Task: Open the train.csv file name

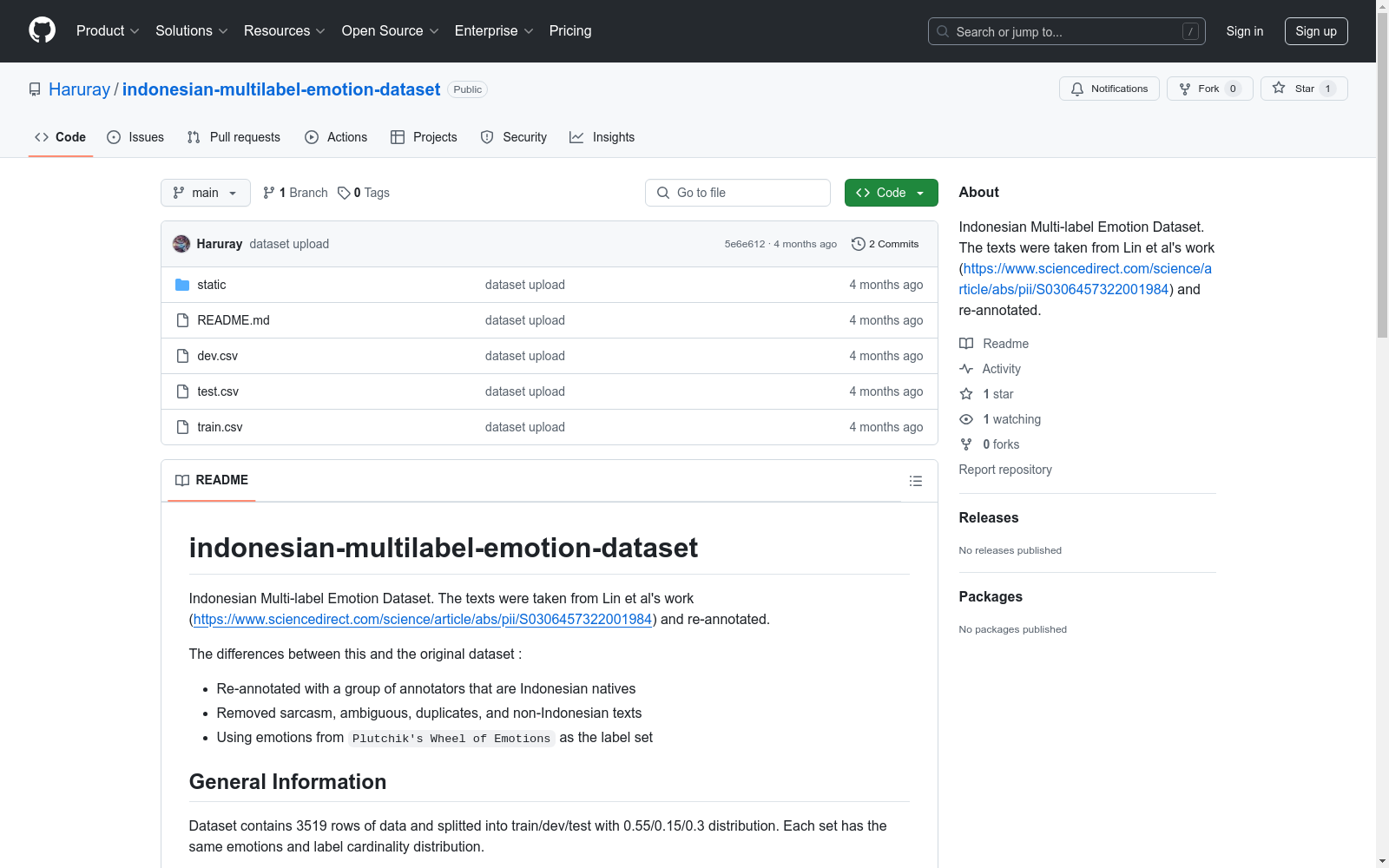Action: pos(221,427)
